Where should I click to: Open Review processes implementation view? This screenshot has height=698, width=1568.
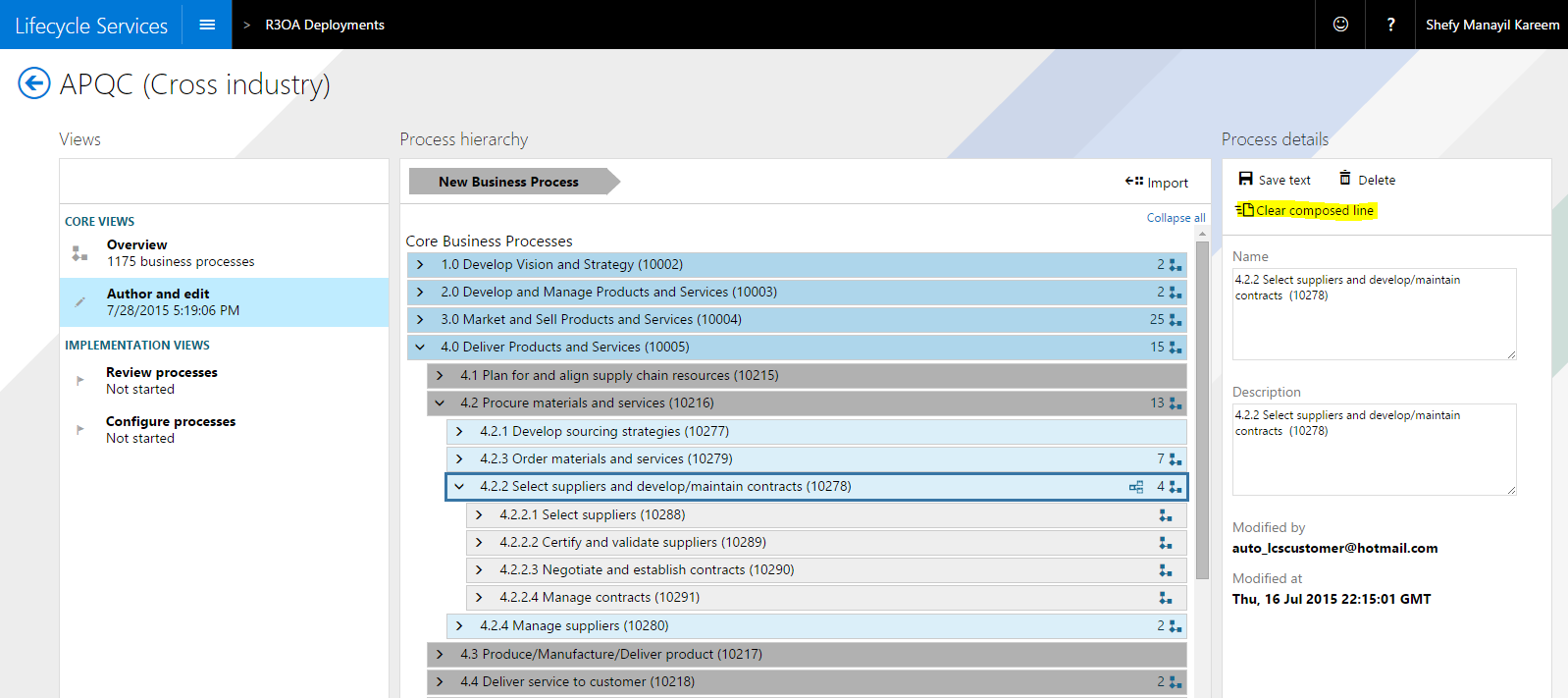[x=161, y=381]
